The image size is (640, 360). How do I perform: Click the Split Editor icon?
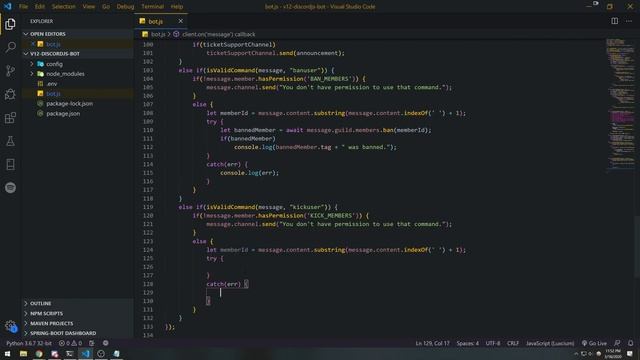click(614, 21)
